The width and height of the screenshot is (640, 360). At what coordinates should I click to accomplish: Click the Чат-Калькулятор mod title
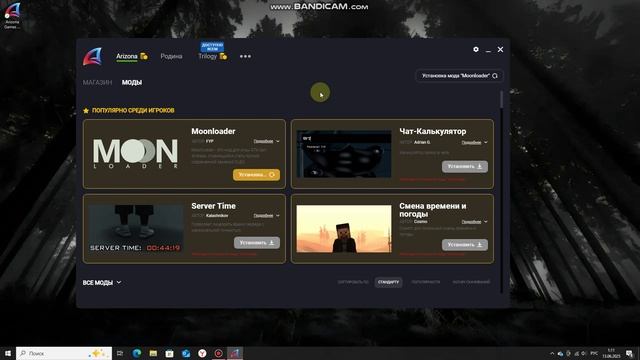pos(433,131)
